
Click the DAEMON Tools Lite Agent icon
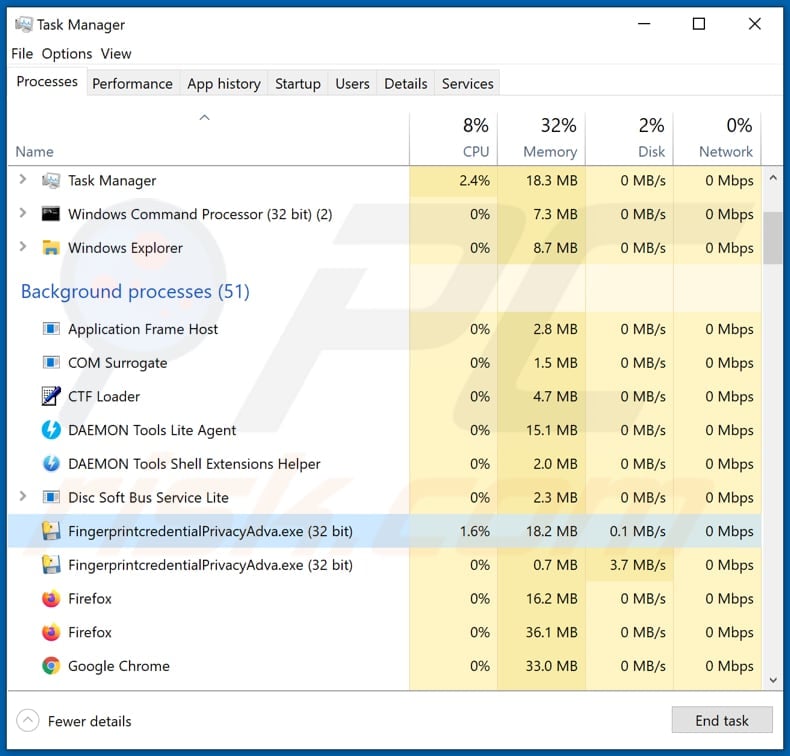[51, 430]
